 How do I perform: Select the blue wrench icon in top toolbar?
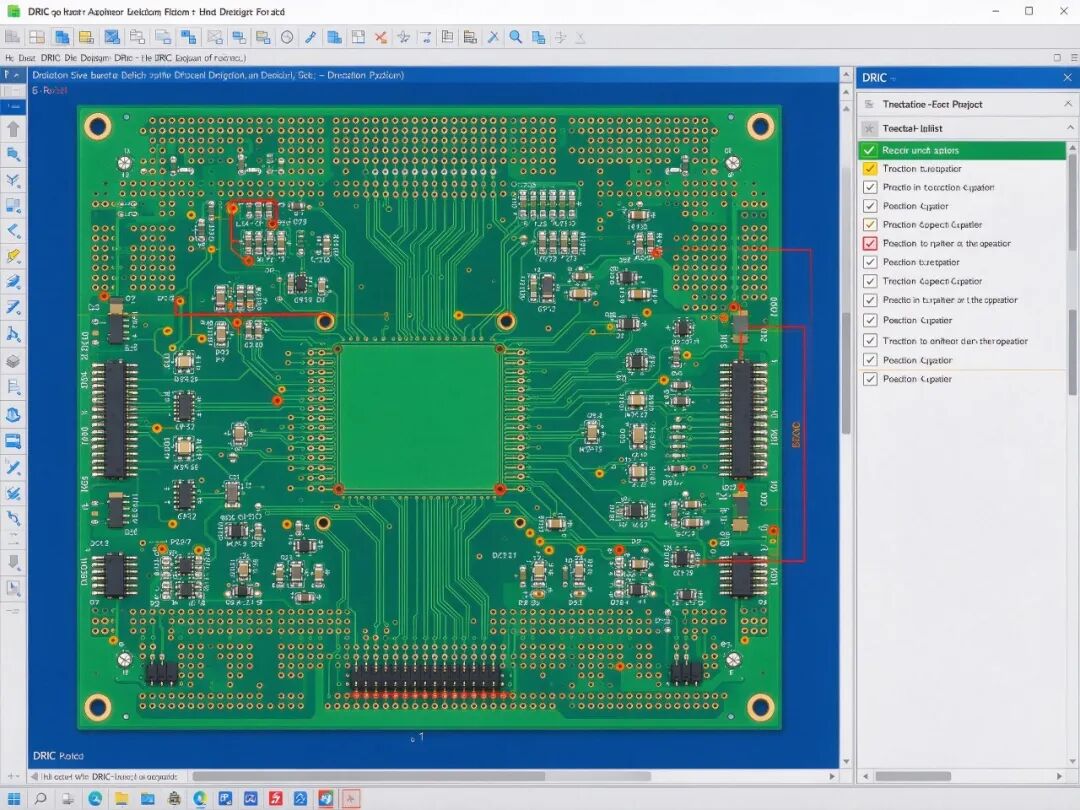(311, 37)
